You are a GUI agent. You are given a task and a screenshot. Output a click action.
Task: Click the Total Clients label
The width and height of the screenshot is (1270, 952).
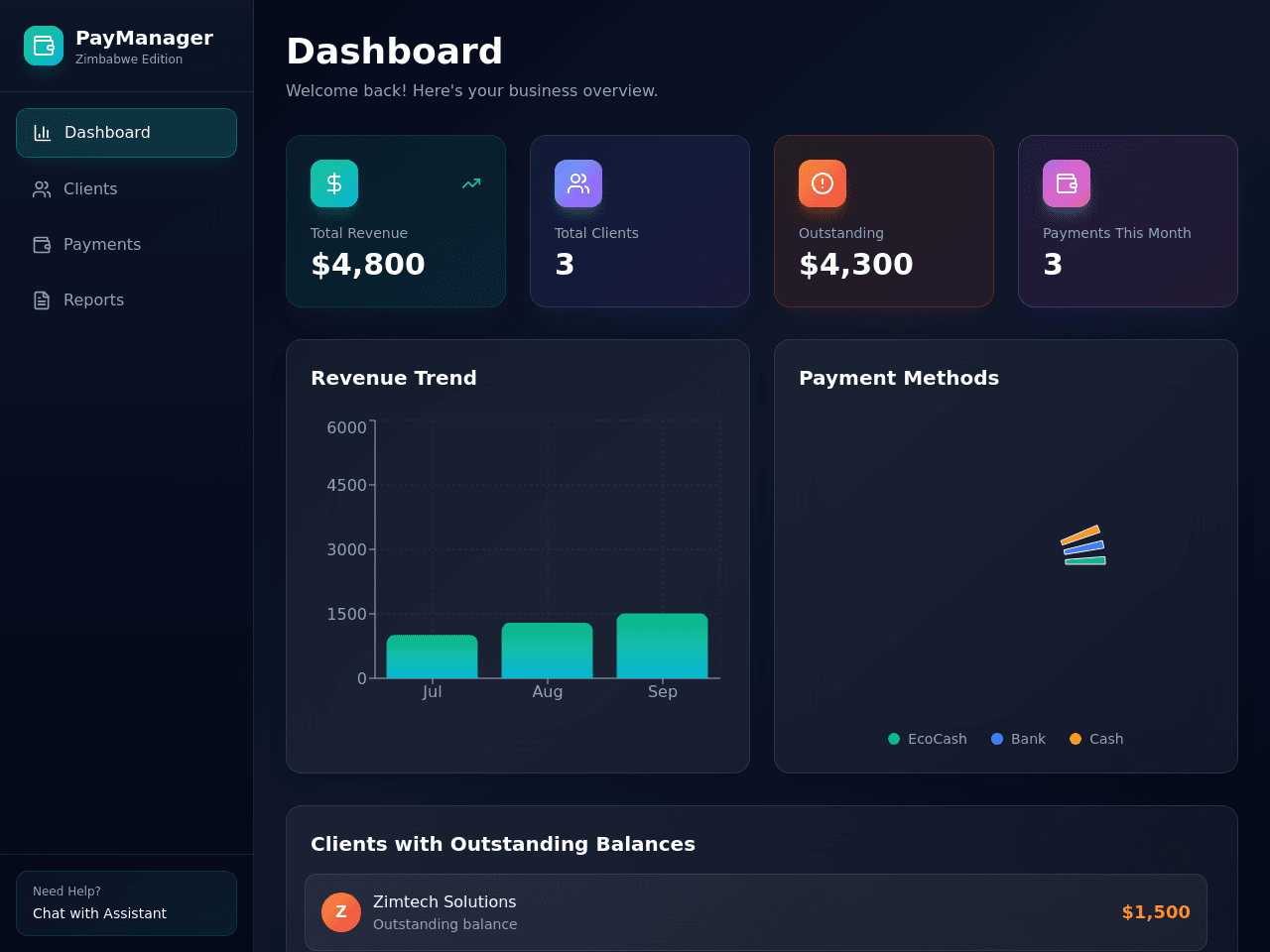(x=596, y=233)
